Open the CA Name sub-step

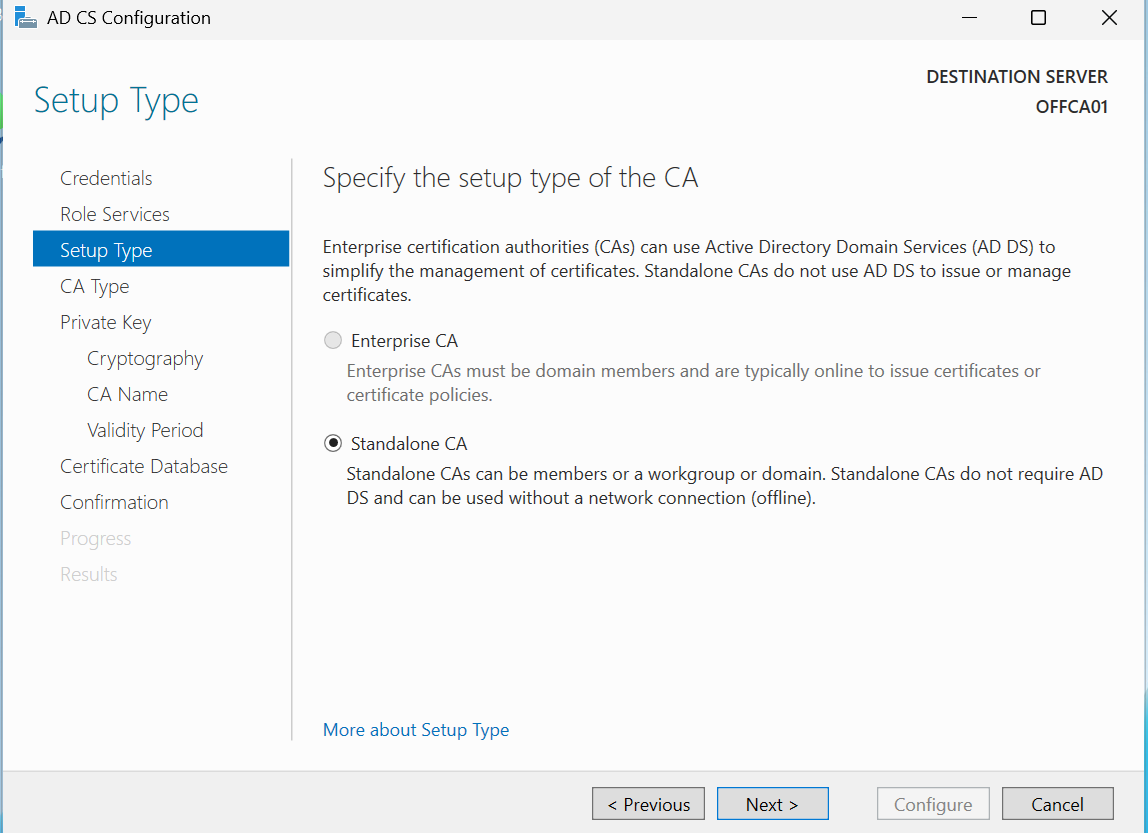pyautogui.click(x=127, y=394)
